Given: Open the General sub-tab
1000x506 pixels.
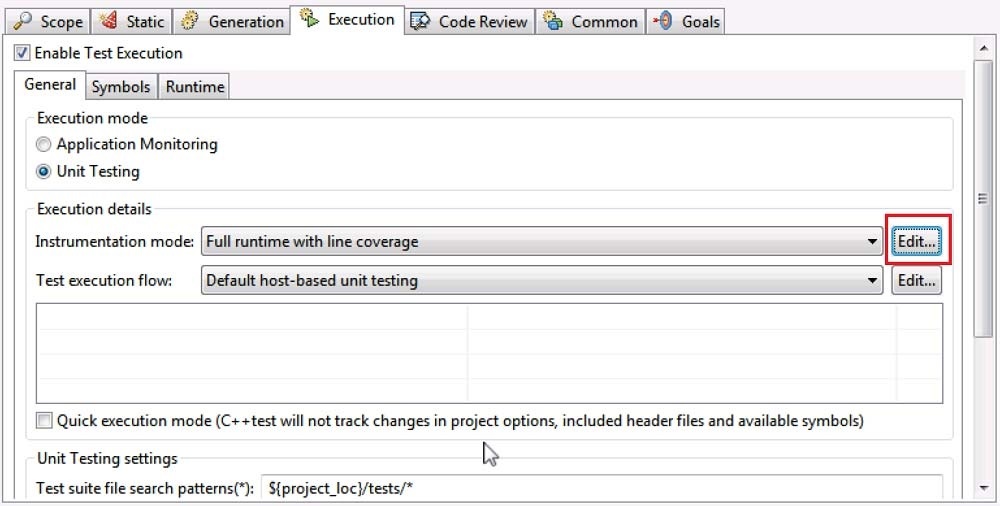Looking at the screenshot, I should 50,85.
